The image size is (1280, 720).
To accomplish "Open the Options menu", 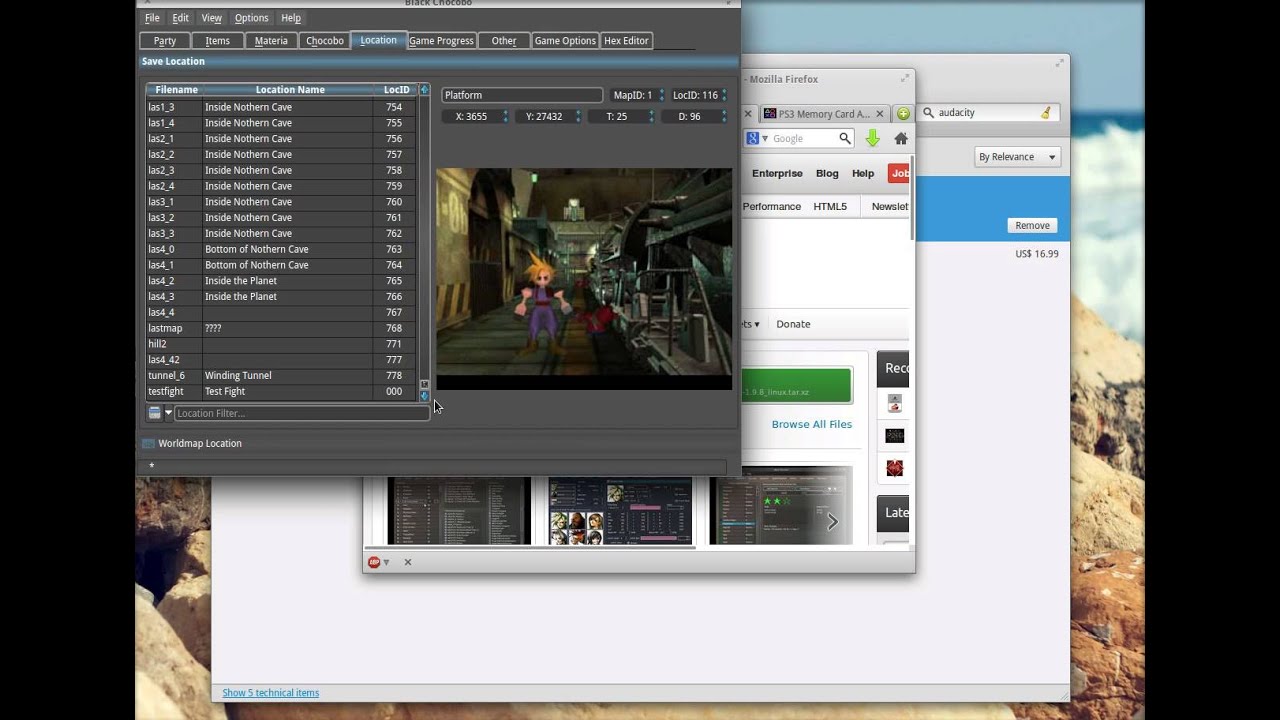I will pyautogui.click(x=251, y=18).
